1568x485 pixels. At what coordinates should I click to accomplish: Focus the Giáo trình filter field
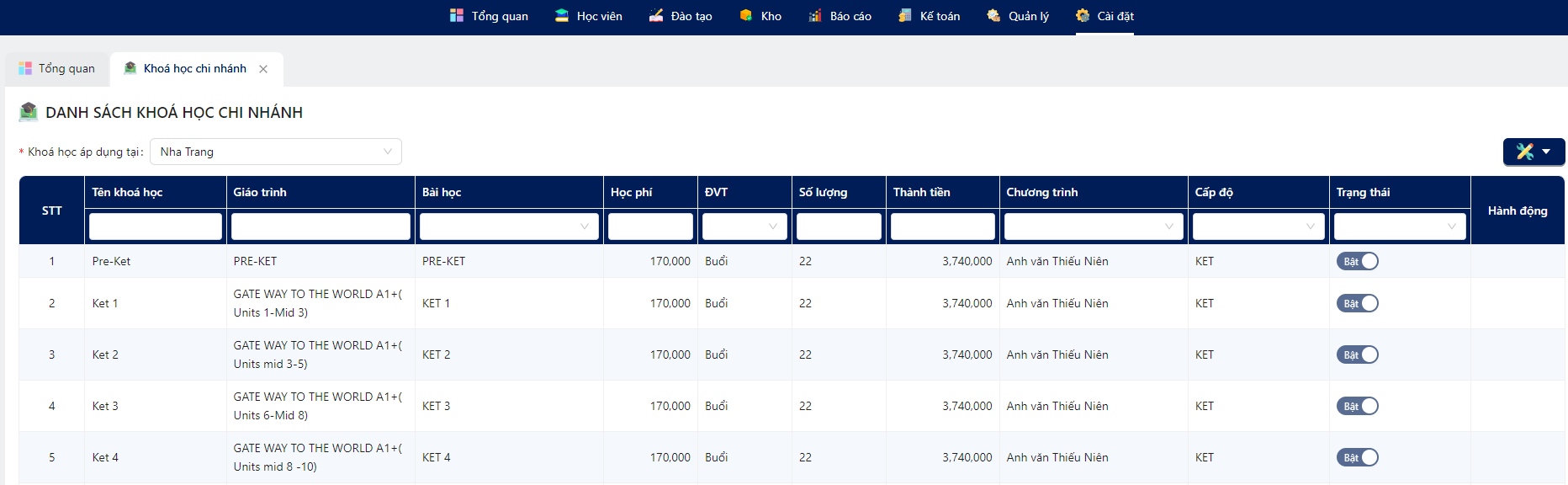(x=320, y=226)
